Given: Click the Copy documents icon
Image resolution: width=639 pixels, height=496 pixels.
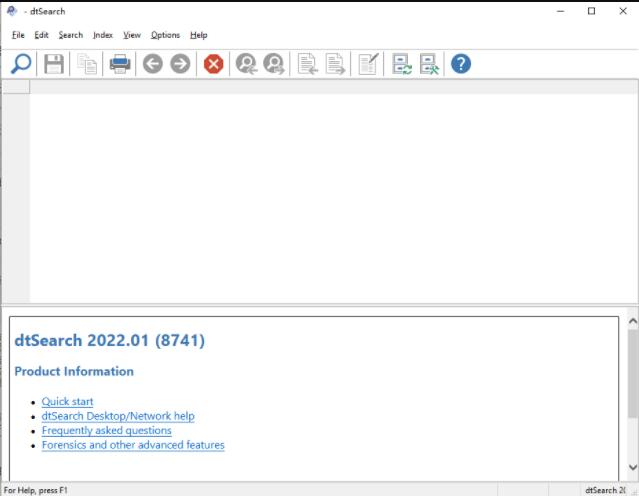Looking at the screenshot, I should 87,64.
